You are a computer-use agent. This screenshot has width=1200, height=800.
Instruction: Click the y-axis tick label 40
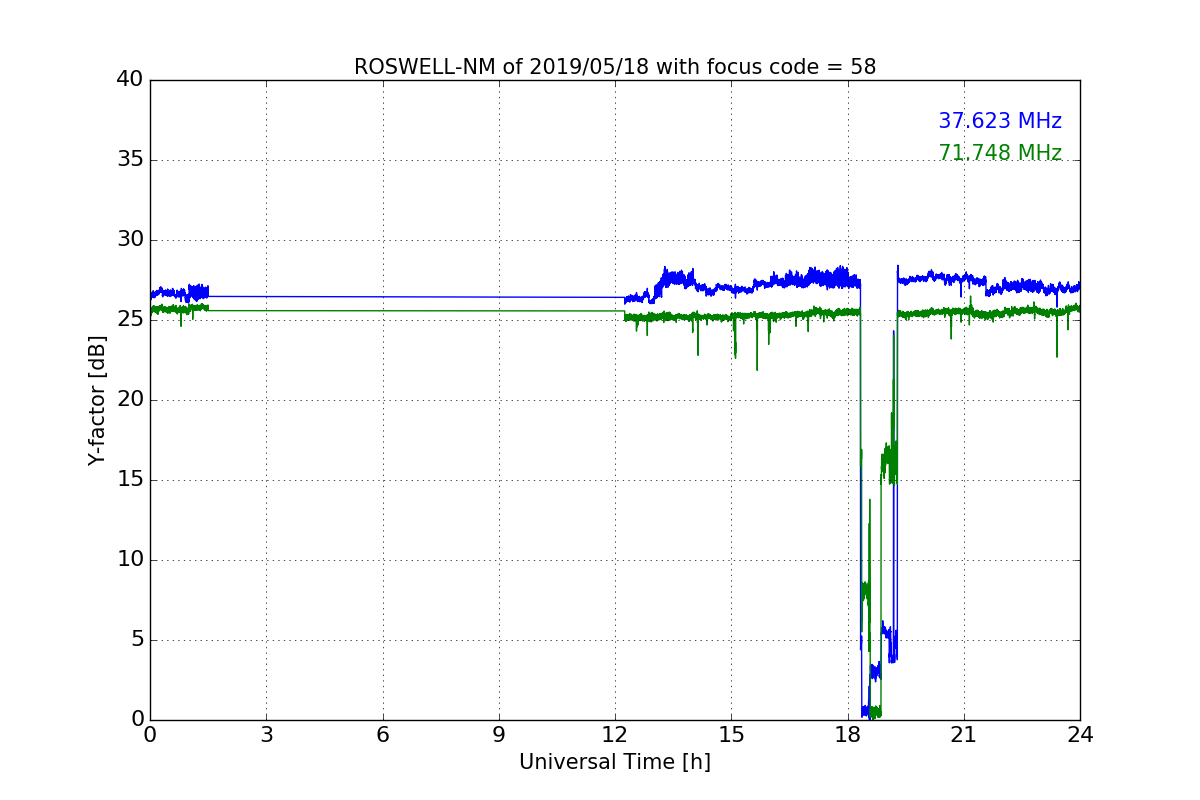click(x=130, y=80)
